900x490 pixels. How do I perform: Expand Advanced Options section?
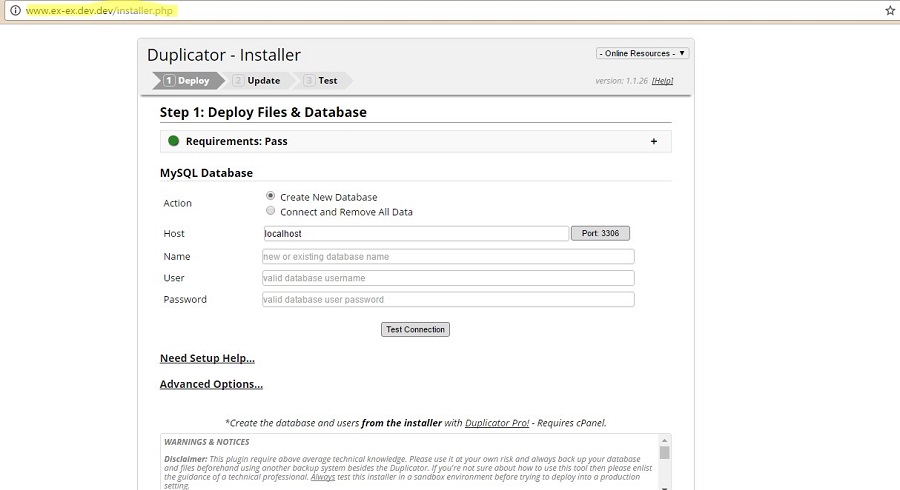pos(211,384)
